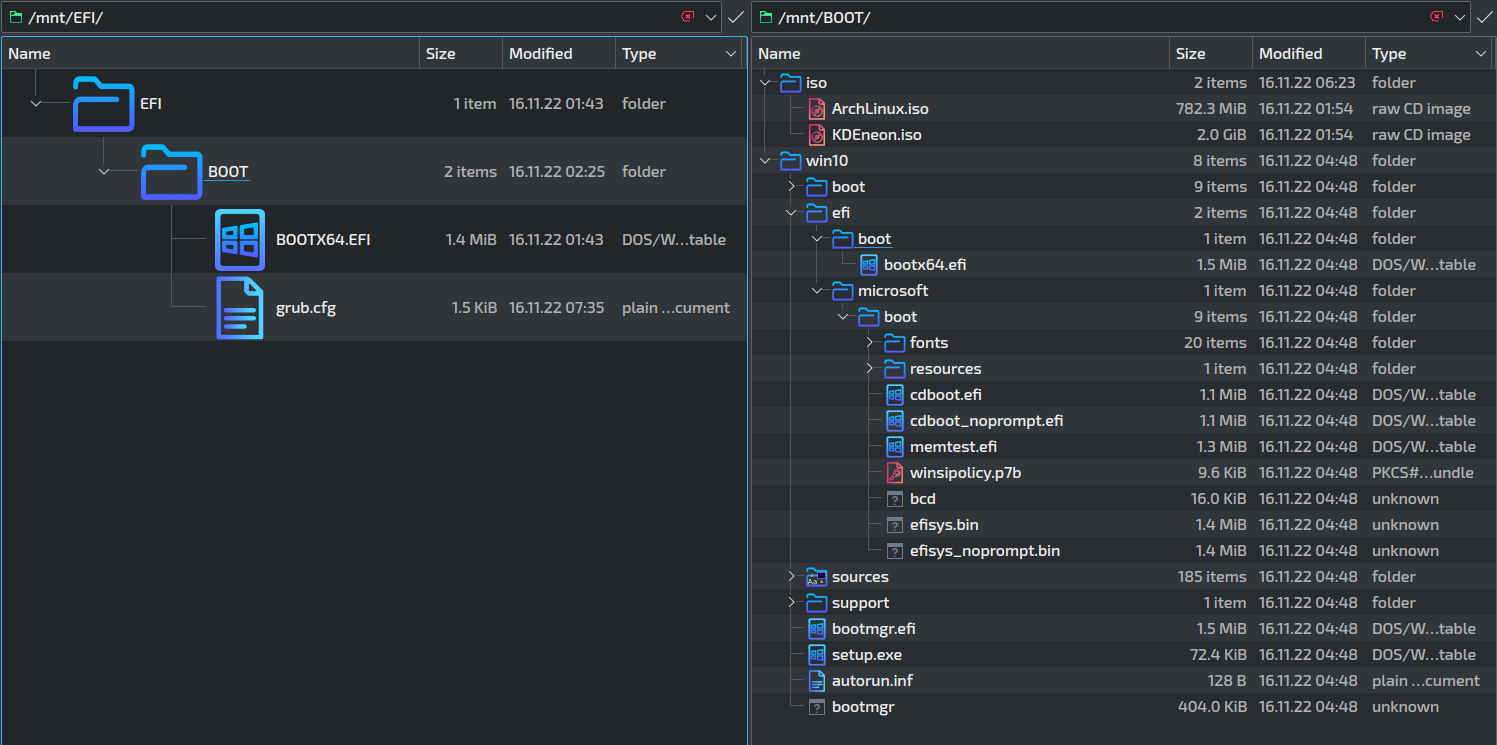Click the microsoft folder icon
This screenshot has height=745, width=1497.
tap(843, 291)
